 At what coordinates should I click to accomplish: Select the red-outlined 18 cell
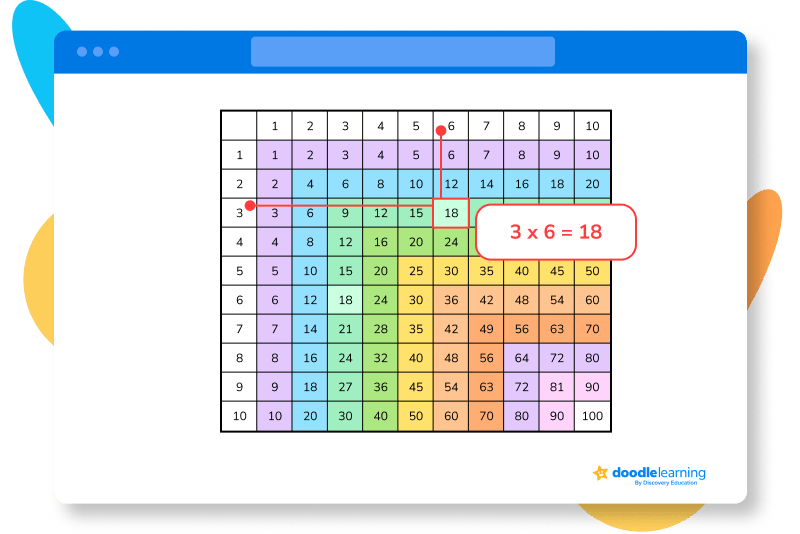click(x=451, y=213)
